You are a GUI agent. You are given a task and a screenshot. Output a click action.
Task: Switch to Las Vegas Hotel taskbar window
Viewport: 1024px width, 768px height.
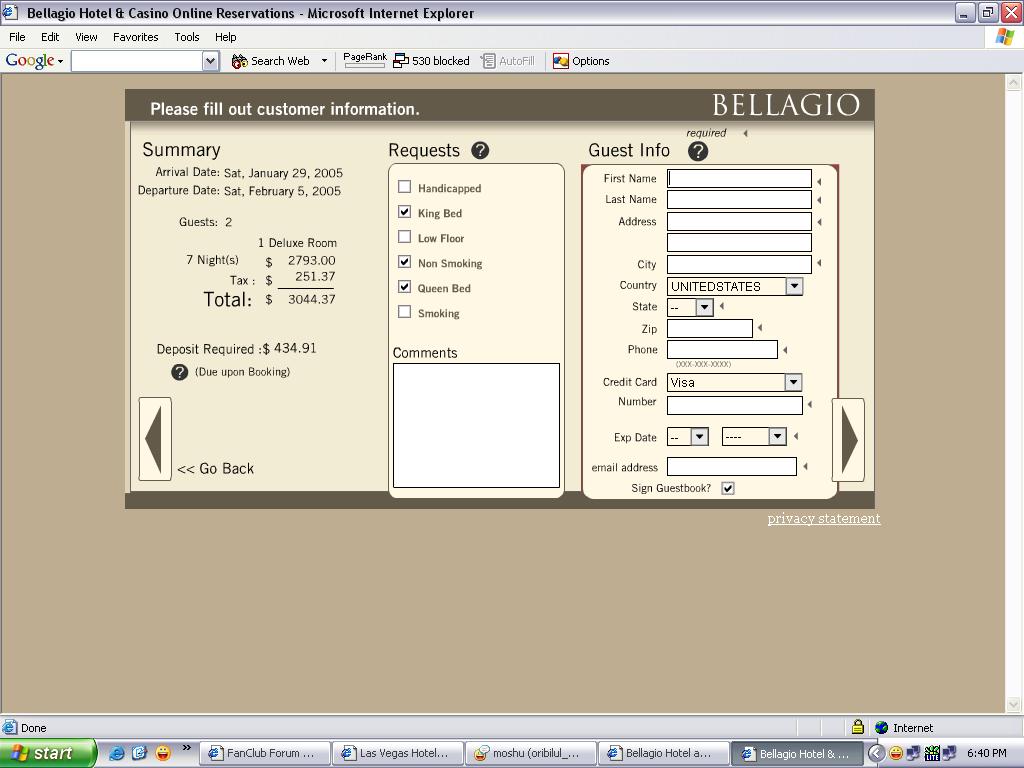coord(398,753)
